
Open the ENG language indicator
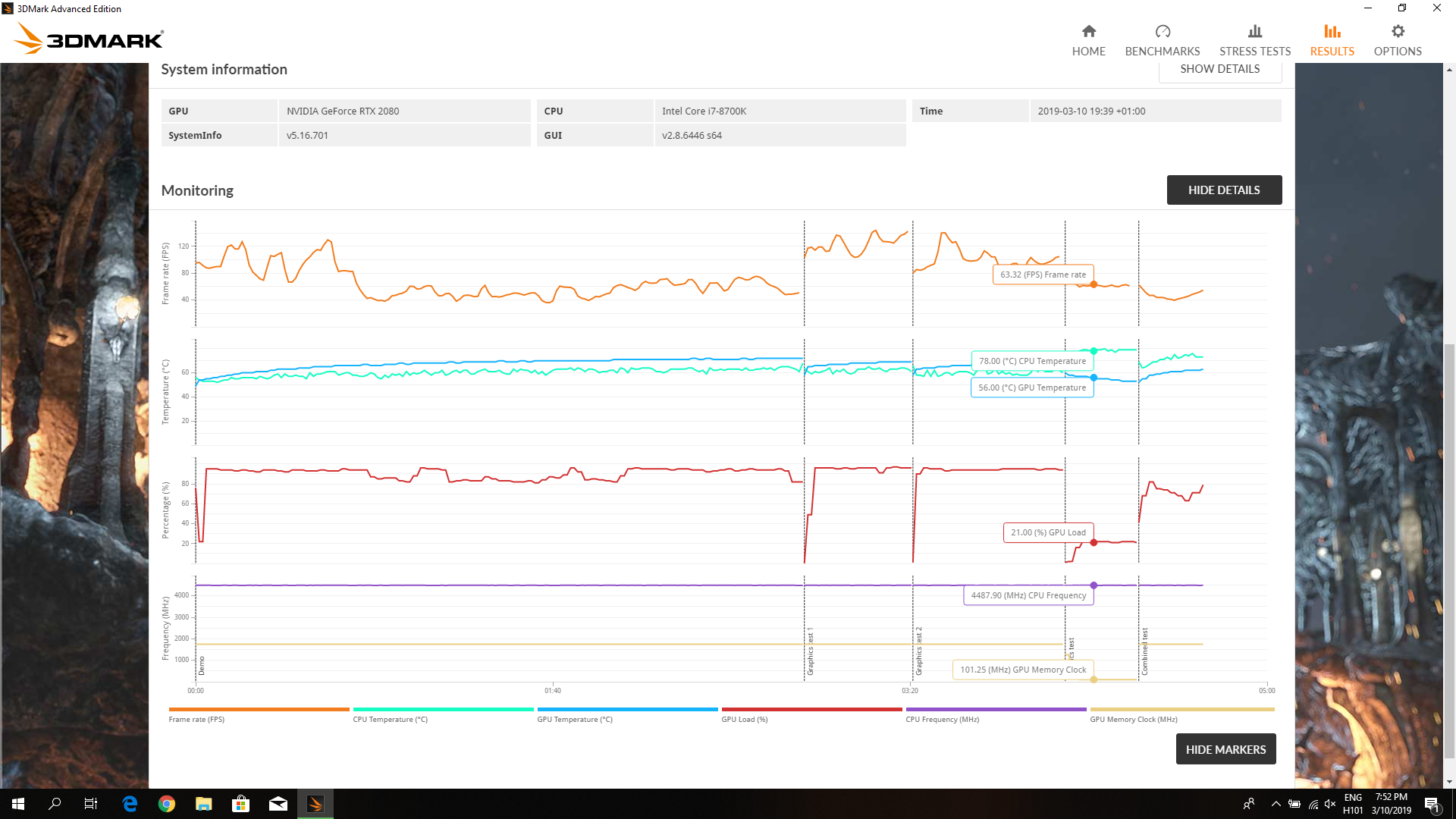coord(1353,804)
